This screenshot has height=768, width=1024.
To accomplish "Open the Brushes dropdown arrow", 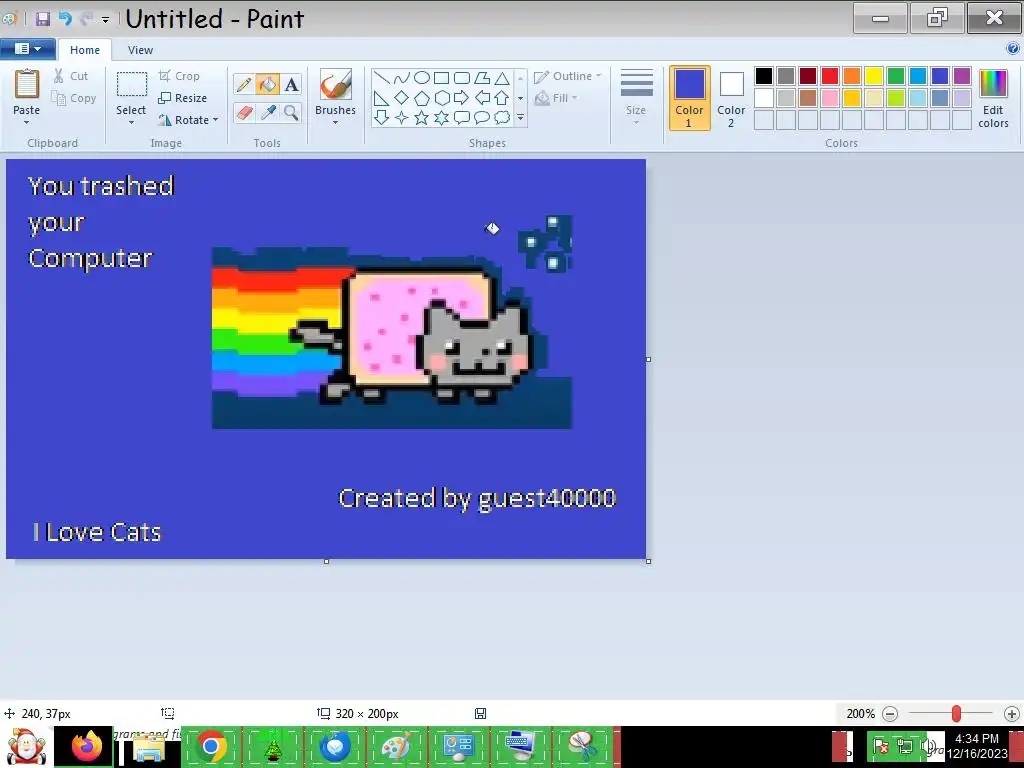I will pyautogui.click(x=335, y=122).
